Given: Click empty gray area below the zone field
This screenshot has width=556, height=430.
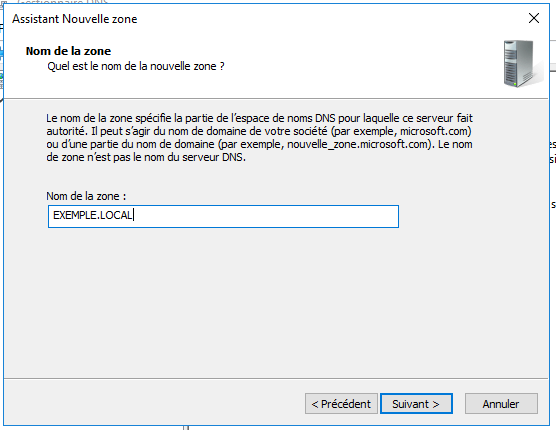Looking at the screenshot, I should click(276, 301).
